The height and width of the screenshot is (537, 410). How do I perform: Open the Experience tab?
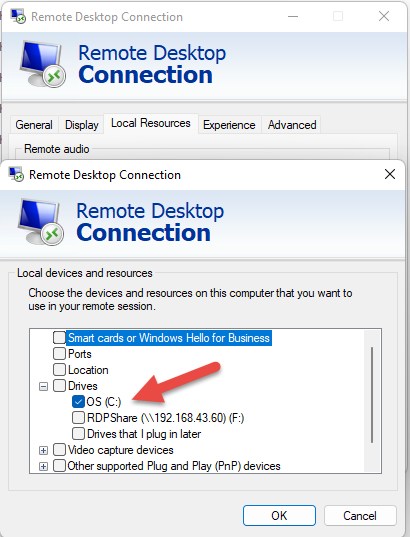[229, 125]
